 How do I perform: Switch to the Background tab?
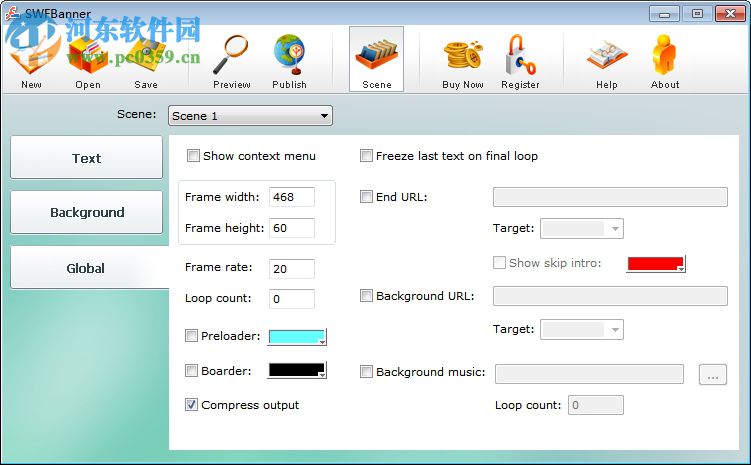pos(87,212)
